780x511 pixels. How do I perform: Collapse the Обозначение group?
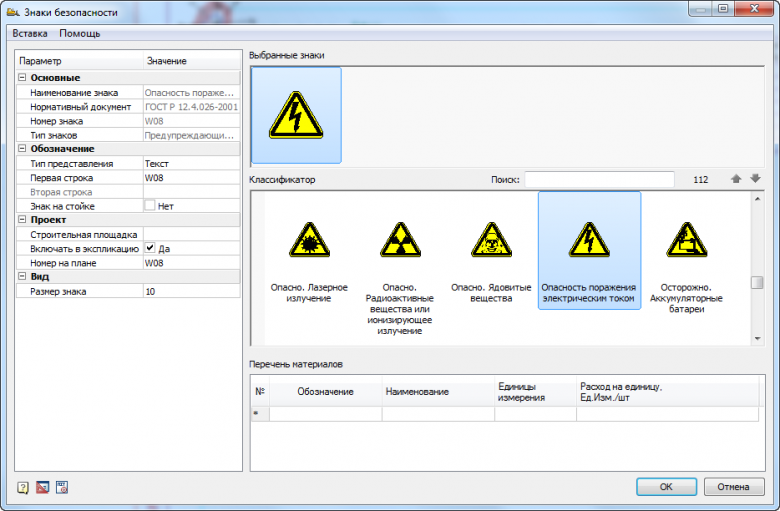click(x=22, y=148)
